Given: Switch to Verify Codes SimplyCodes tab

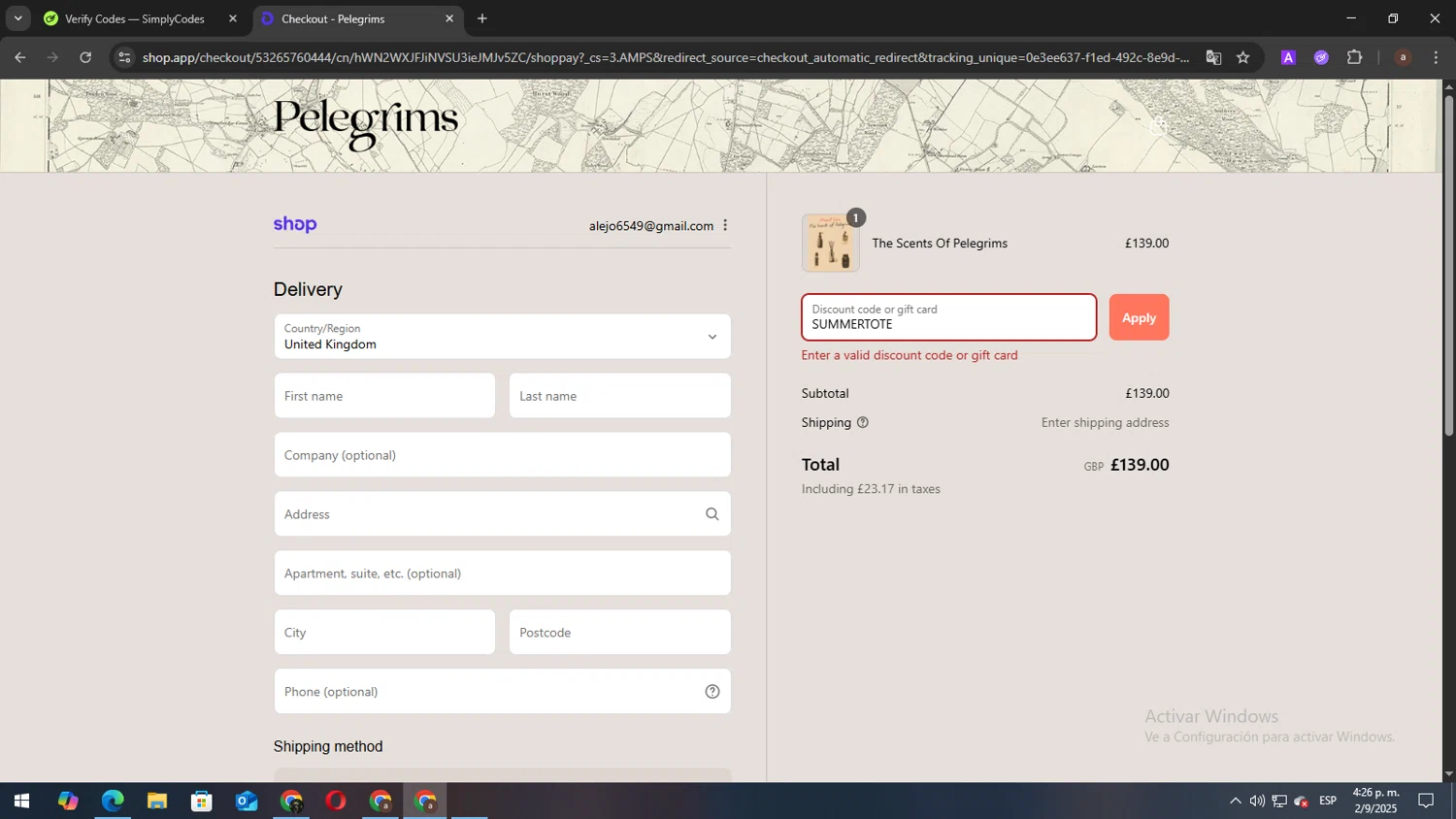Looking at the screenshot, I should click(135, 18).
